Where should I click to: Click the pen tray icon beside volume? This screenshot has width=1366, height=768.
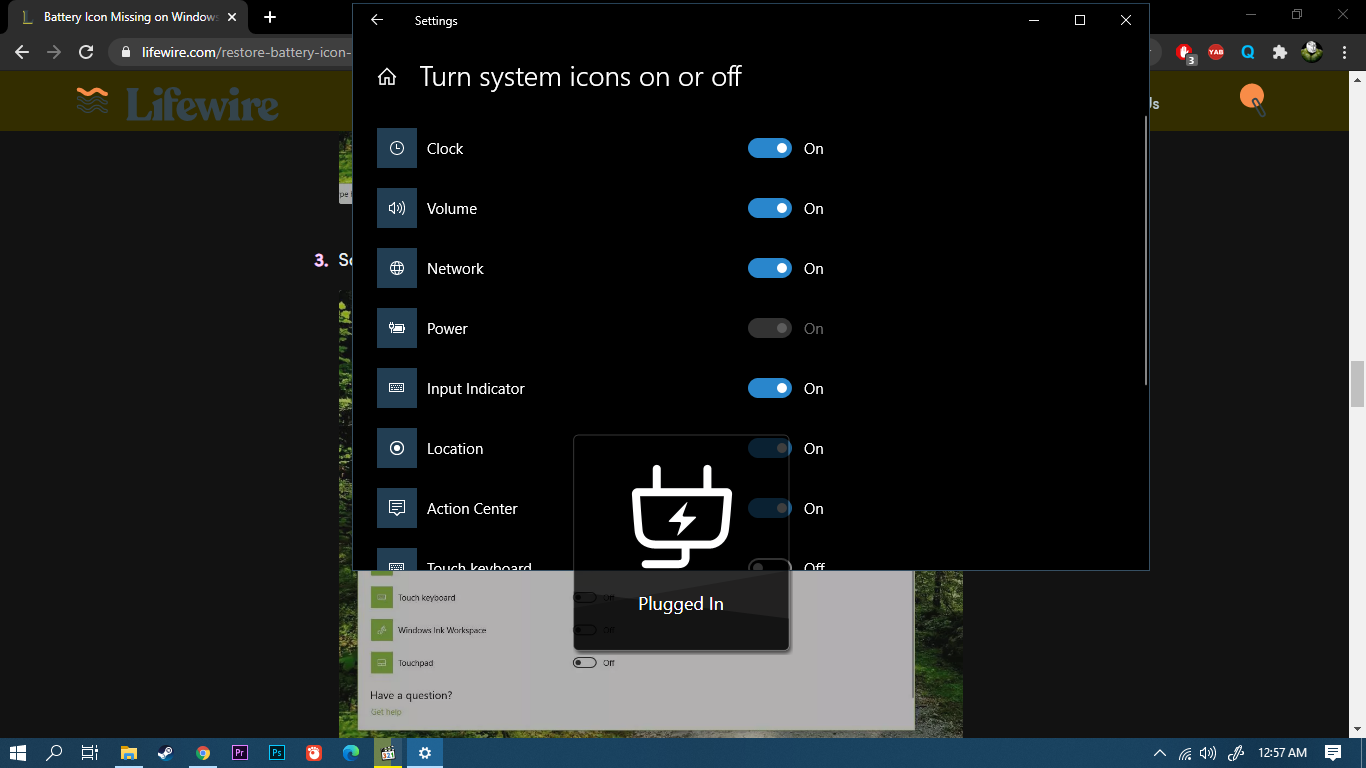[1236, 753]
